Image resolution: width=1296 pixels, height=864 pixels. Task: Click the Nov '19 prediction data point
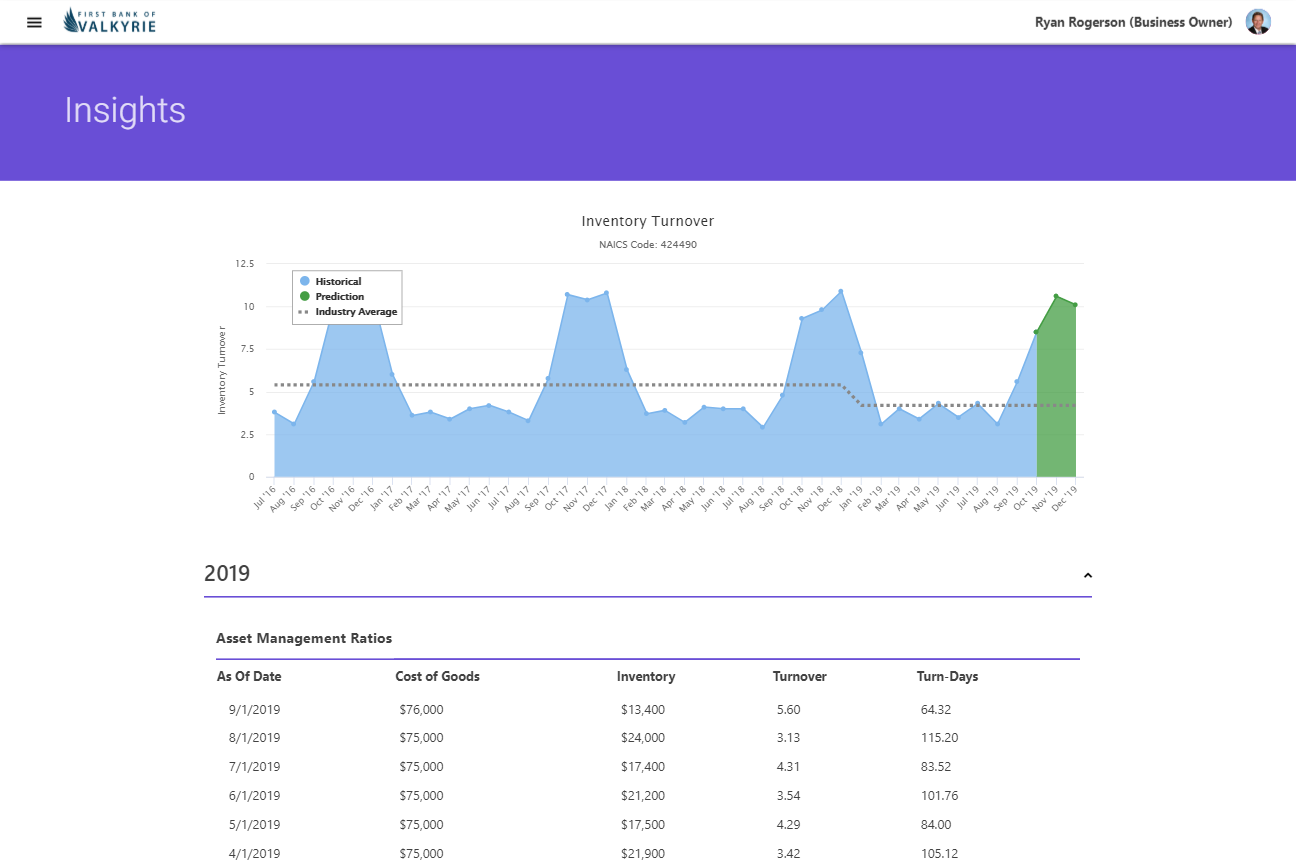tap(1056, 296)
